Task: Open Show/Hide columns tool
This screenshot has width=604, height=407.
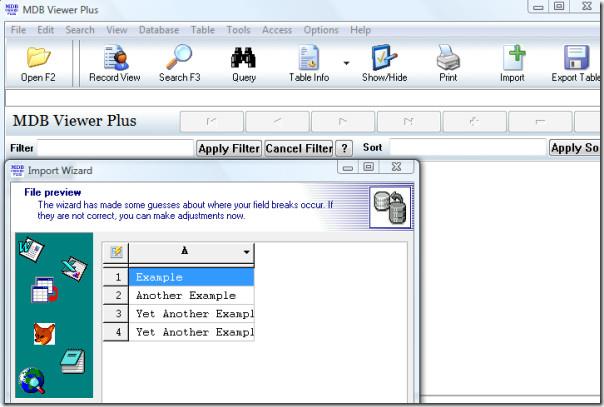Action: pos(384,64)
